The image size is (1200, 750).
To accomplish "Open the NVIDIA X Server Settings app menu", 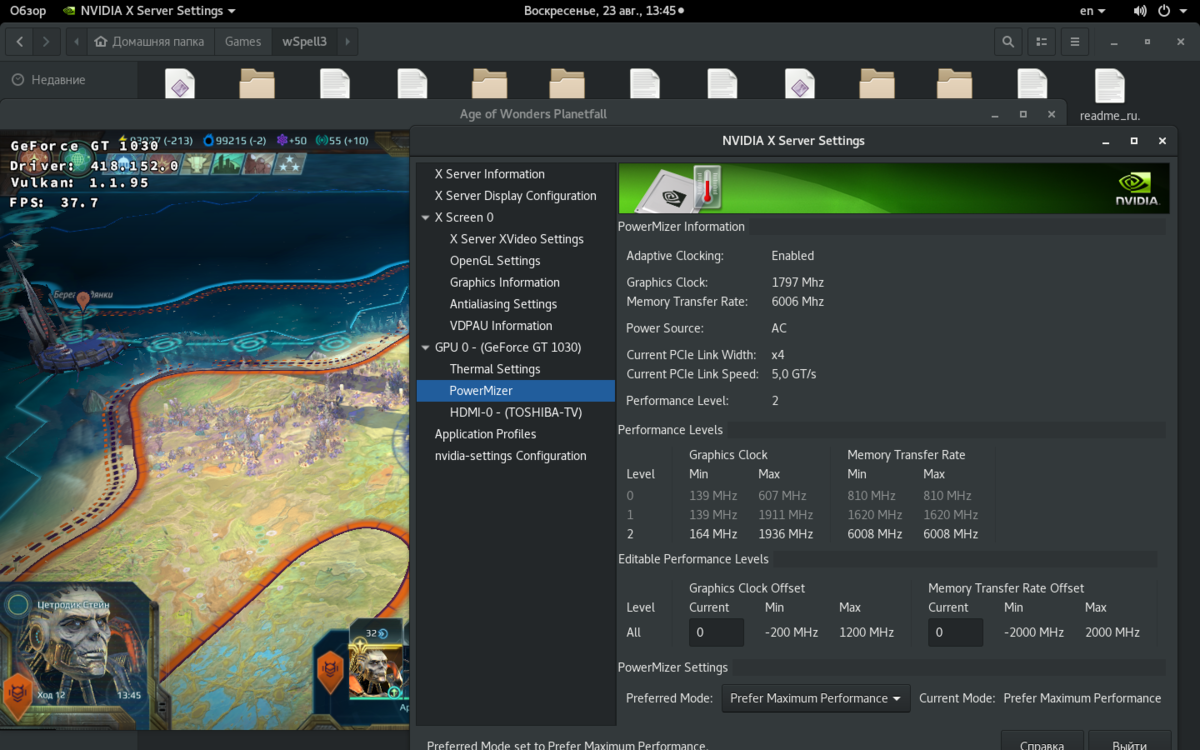I will tap(149, 11).
